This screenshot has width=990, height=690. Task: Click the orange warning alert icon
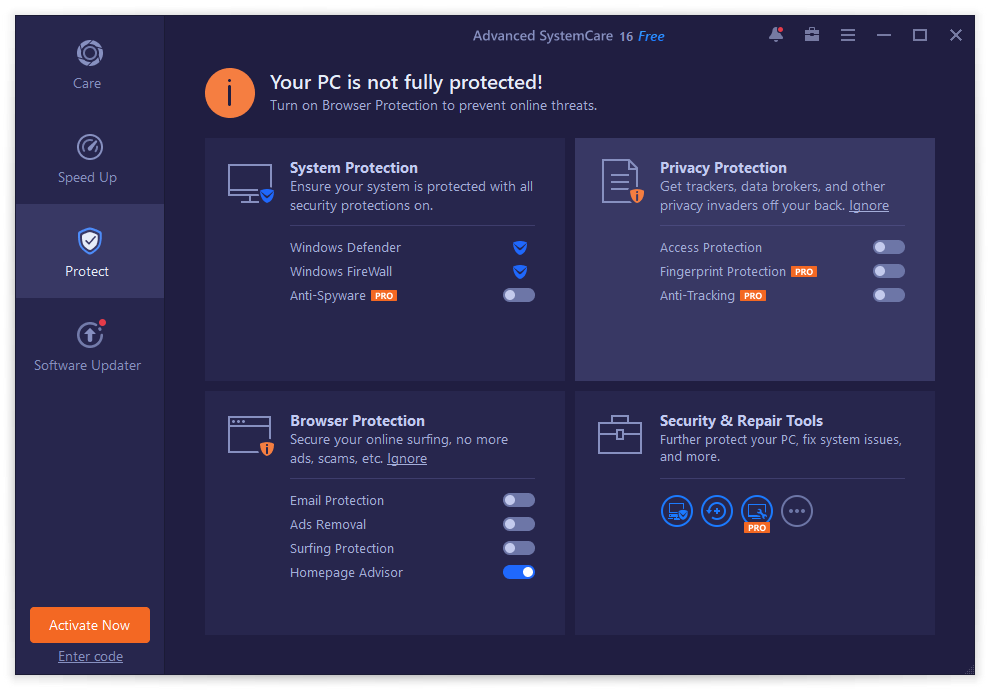[x=230, y=94]
